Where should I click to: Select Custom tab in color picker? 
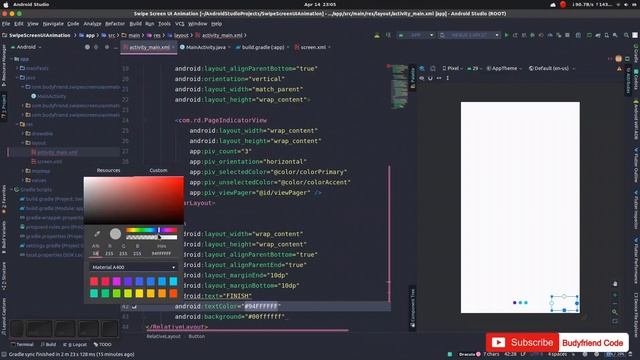(158, 170)
